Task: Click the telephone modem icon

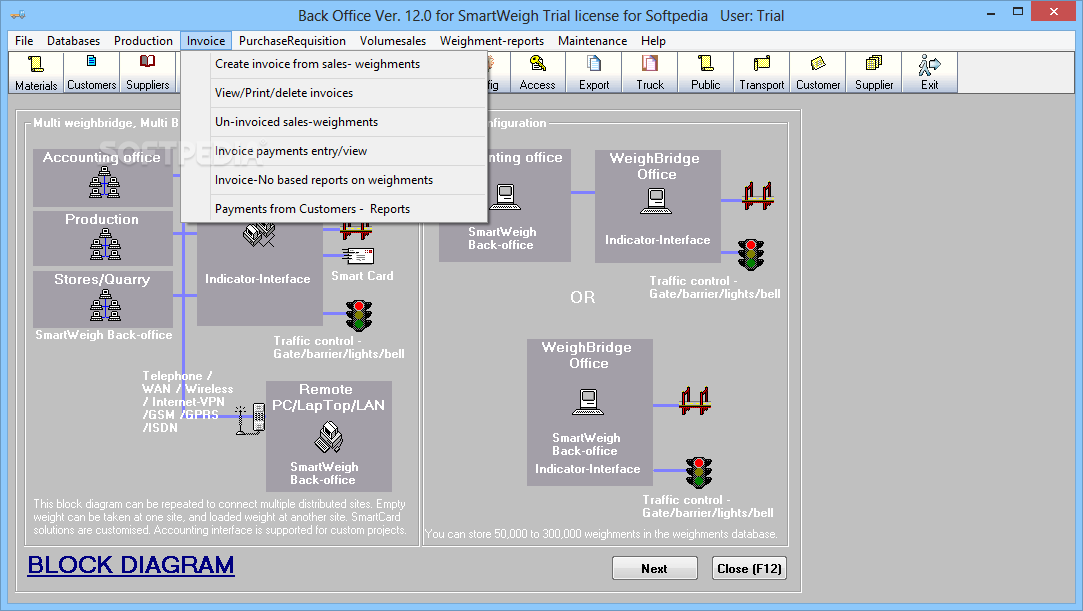Action: [x=251, y=418]
